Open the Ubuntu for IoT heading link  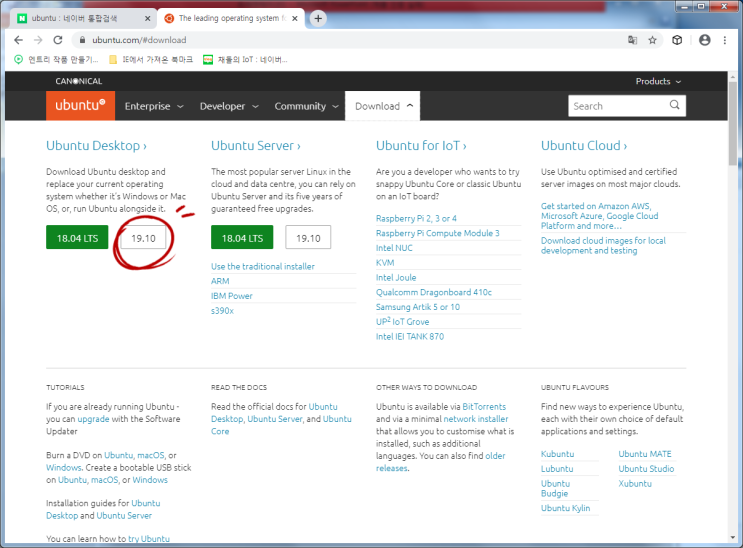coord(421,146)
